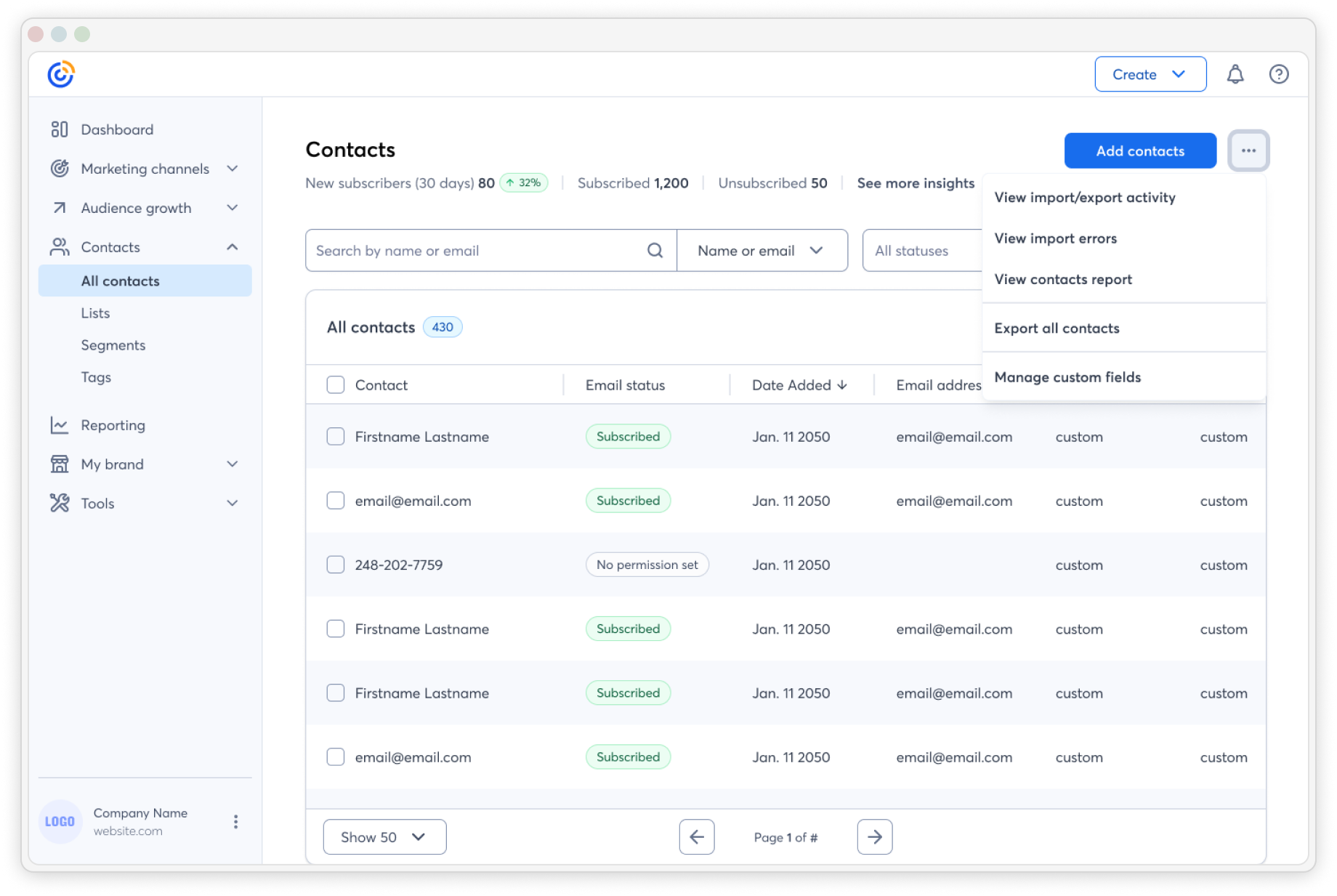Select Export all contacts menu item
Screen dimensions: 1337x896
point(1057,328)
